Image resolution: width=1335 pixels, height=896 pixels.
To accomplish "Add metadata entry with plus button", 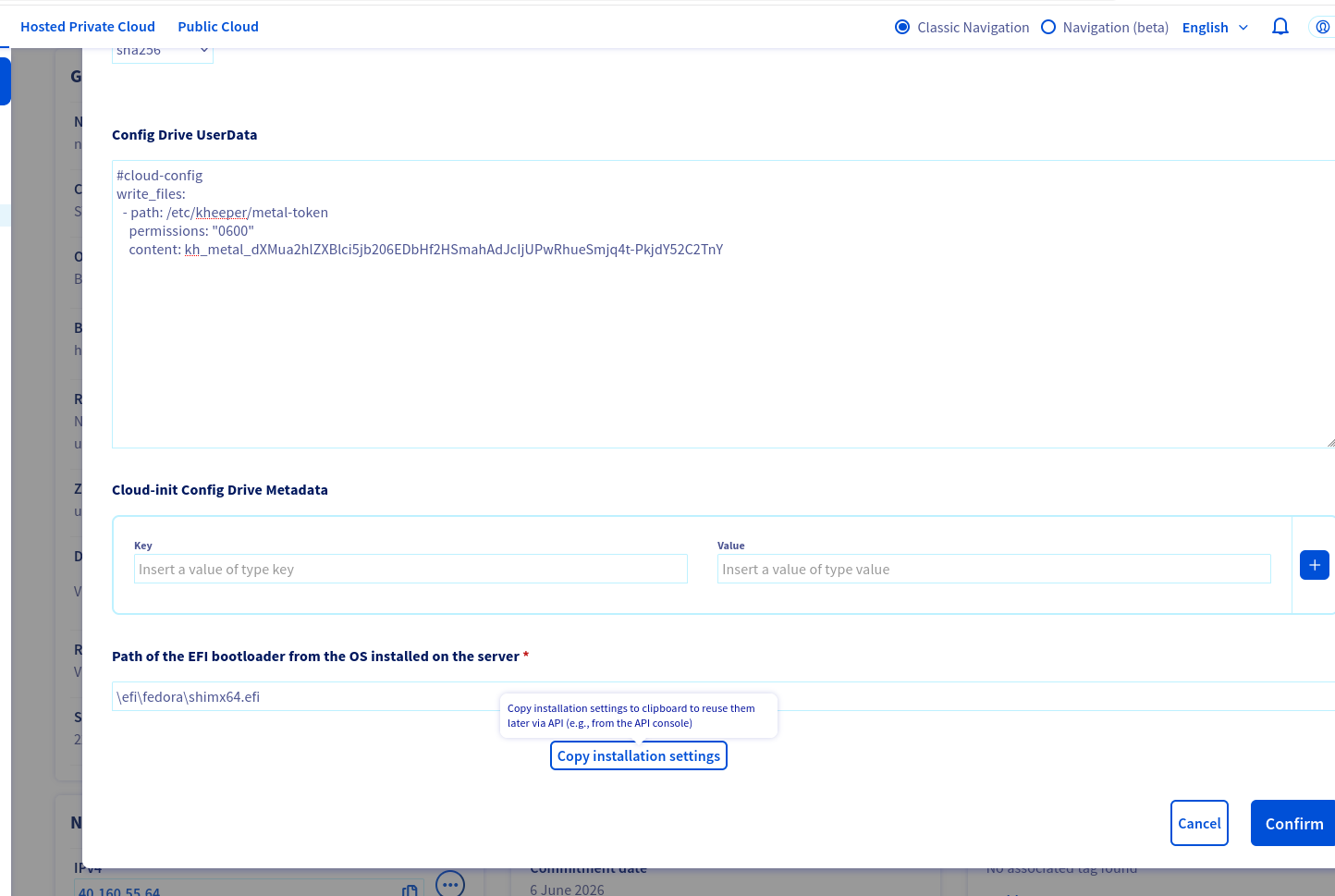I will tap(1315, 565).
